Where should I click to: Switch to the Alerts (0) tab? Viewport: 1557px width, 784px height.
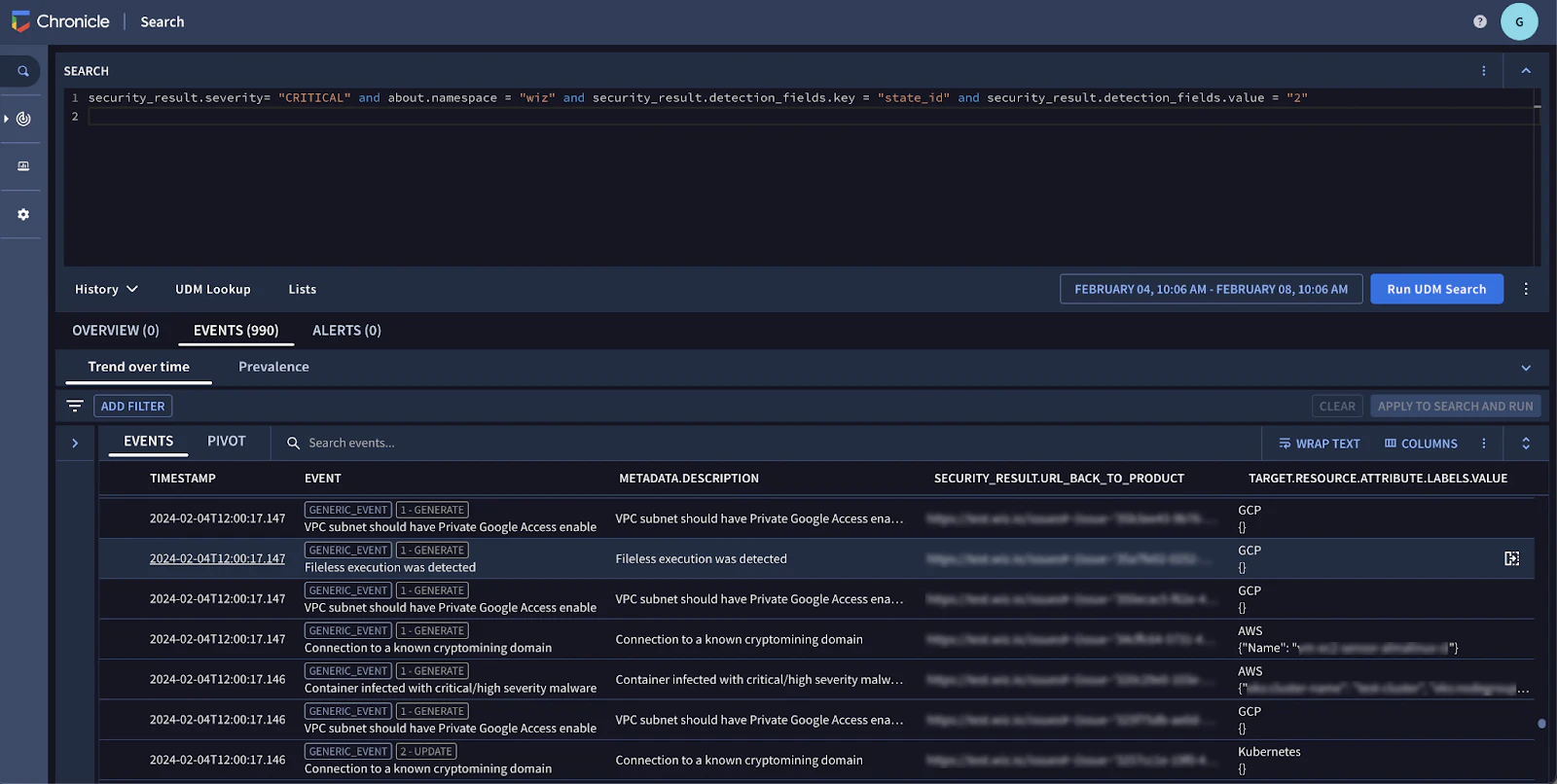(346, 331)
